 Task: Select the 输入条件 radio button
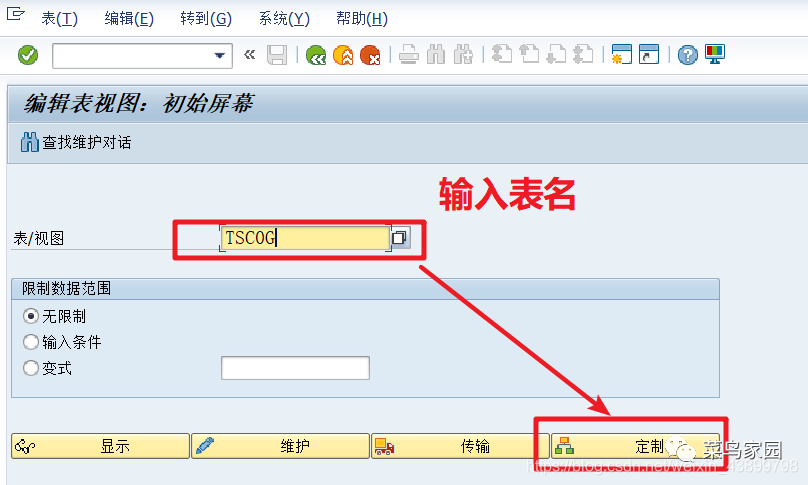[30, 342]
